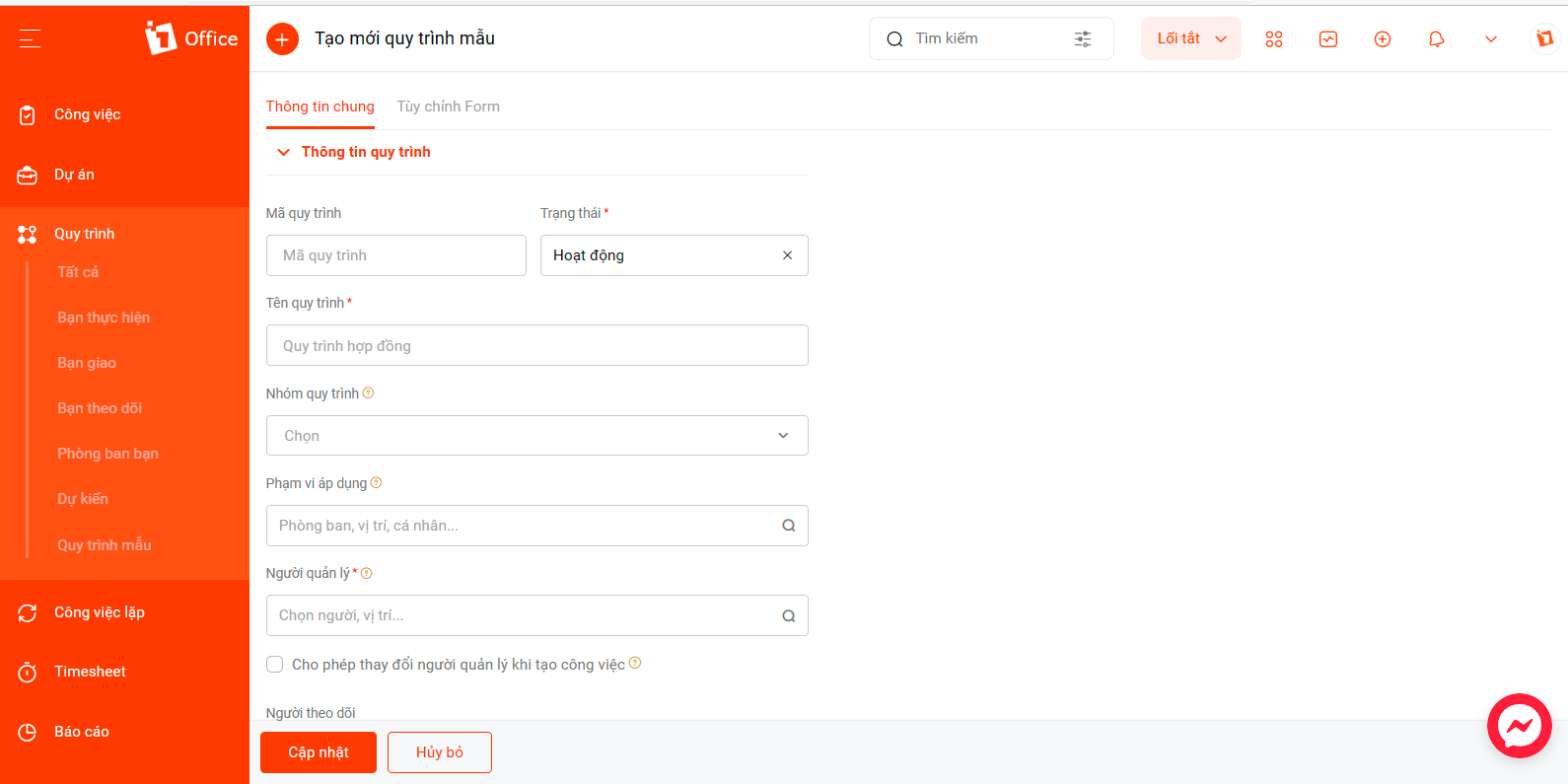Viewport: 1568px width, 784px height.
Task: Open the Messenger chat bubble
Action: click(x=1520, y=726)
